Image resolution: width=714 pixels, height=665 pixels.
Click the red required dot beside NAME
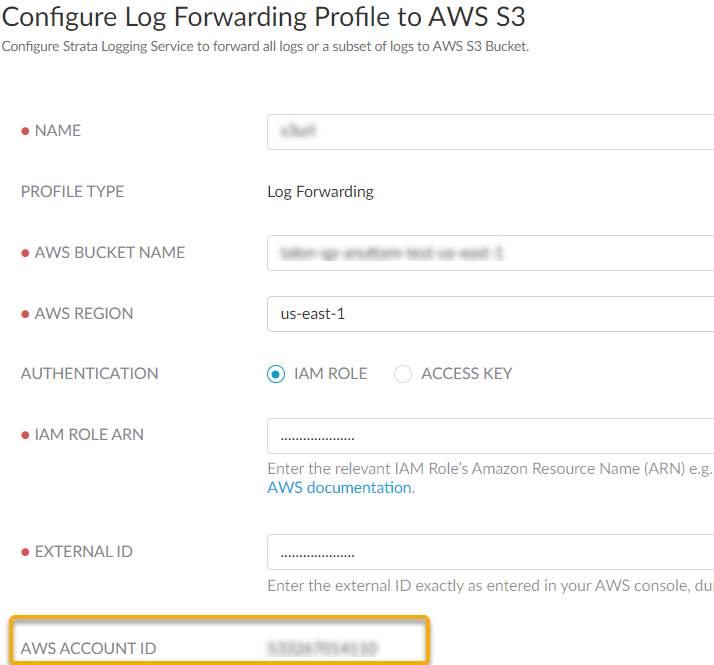pos(25,131)
